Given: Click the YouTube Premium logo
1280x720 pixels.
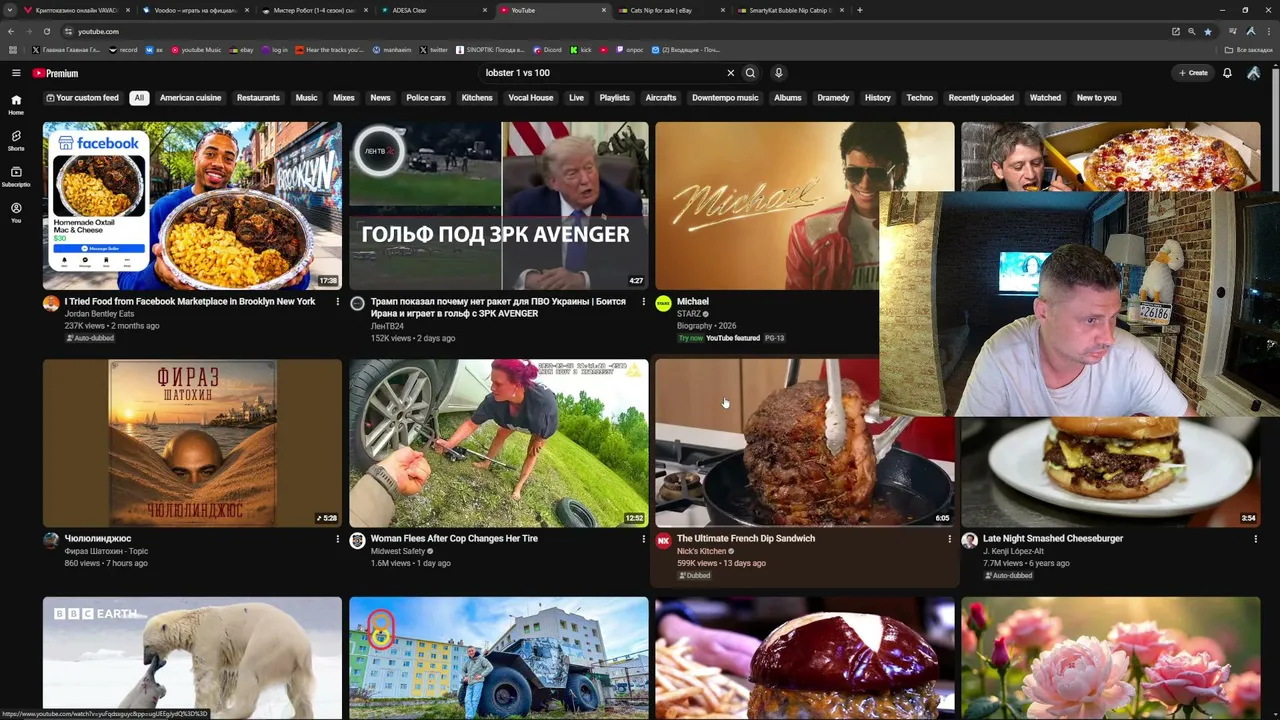Looking at the screenshot, I should click(55, 73).
